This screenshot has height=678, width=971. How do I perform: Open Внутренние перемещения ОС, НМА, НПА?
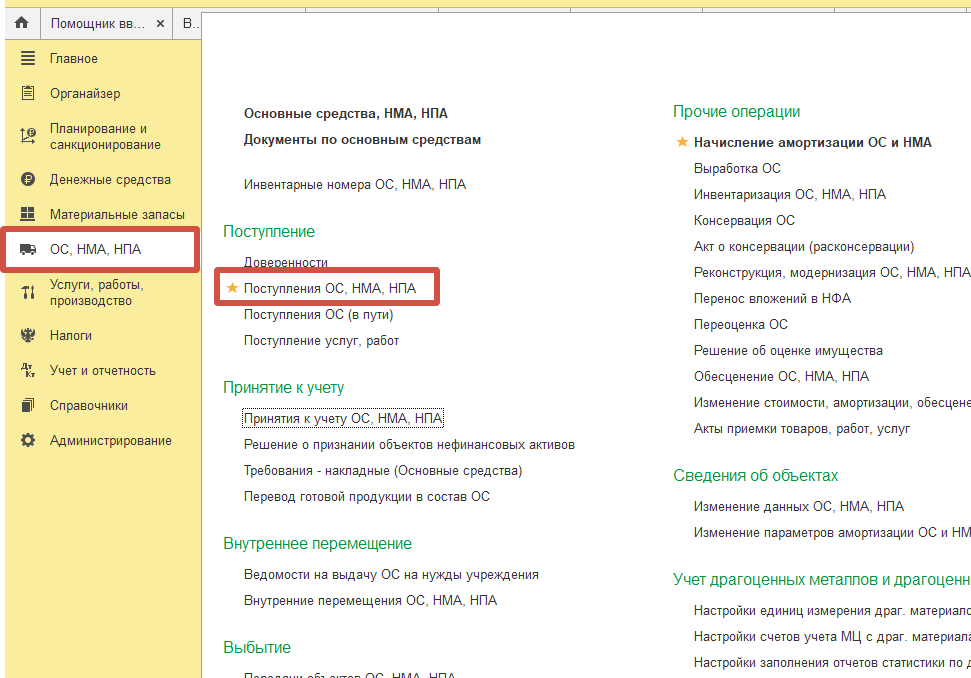click(370, 601)
